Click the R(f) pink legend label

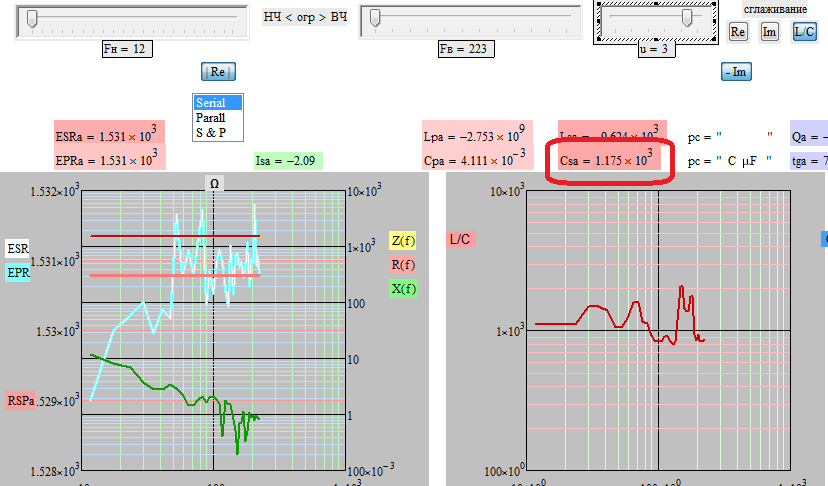click(403, 265)
